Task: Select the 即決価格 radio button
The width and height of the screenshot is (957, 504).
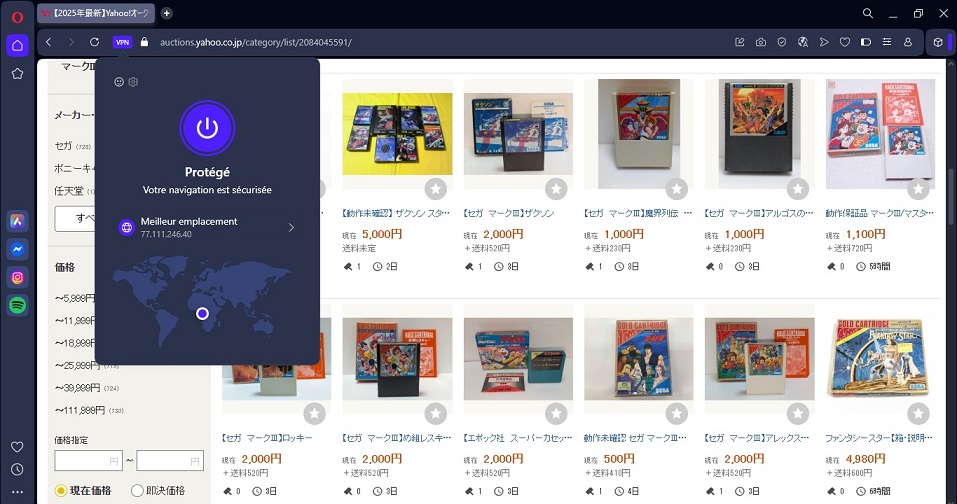Action: 137,491
